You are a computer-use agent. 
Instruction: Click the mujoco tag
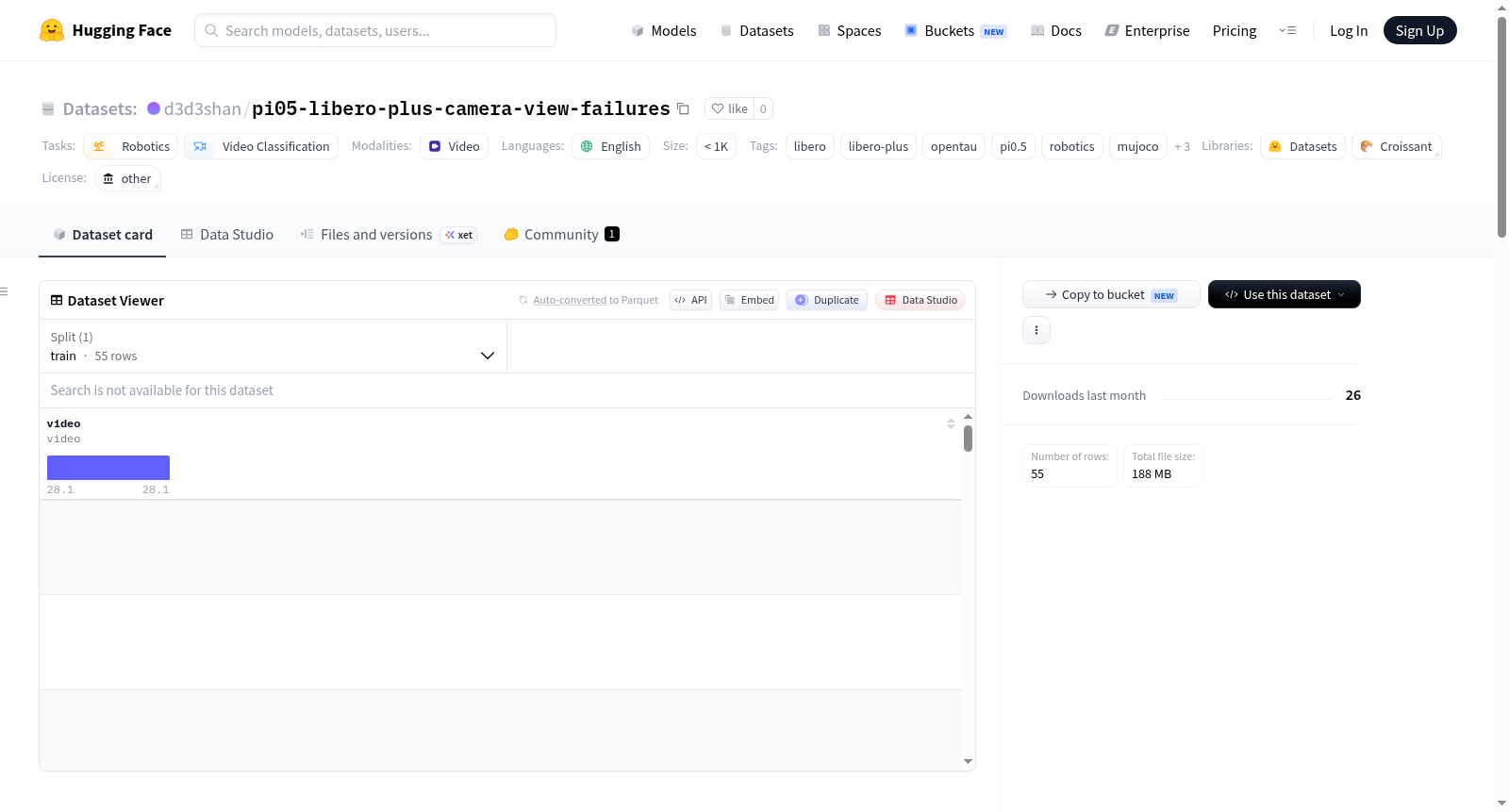click(1137, 146)
